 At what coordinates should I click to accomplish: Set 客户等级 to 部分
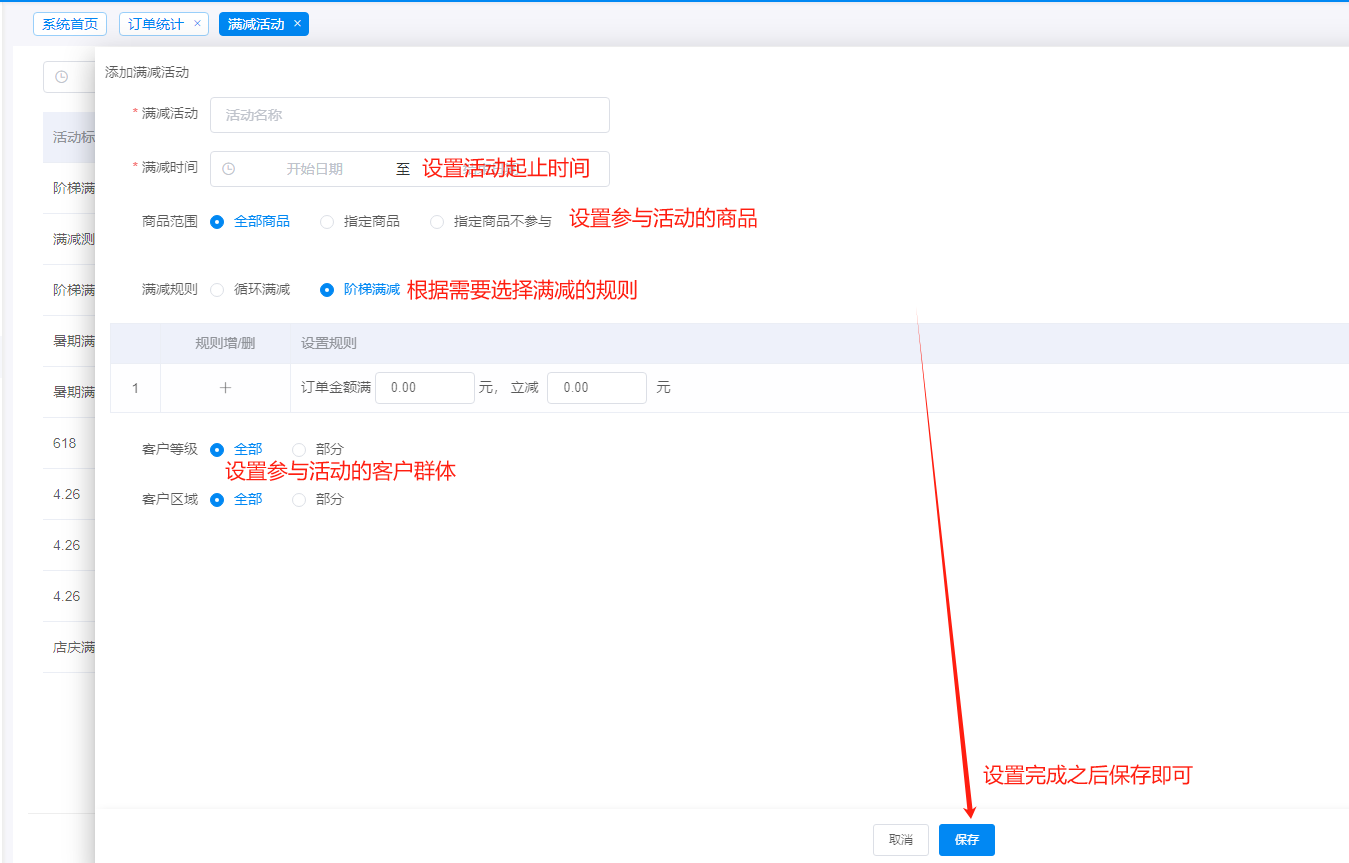click(x=299, y=450)
